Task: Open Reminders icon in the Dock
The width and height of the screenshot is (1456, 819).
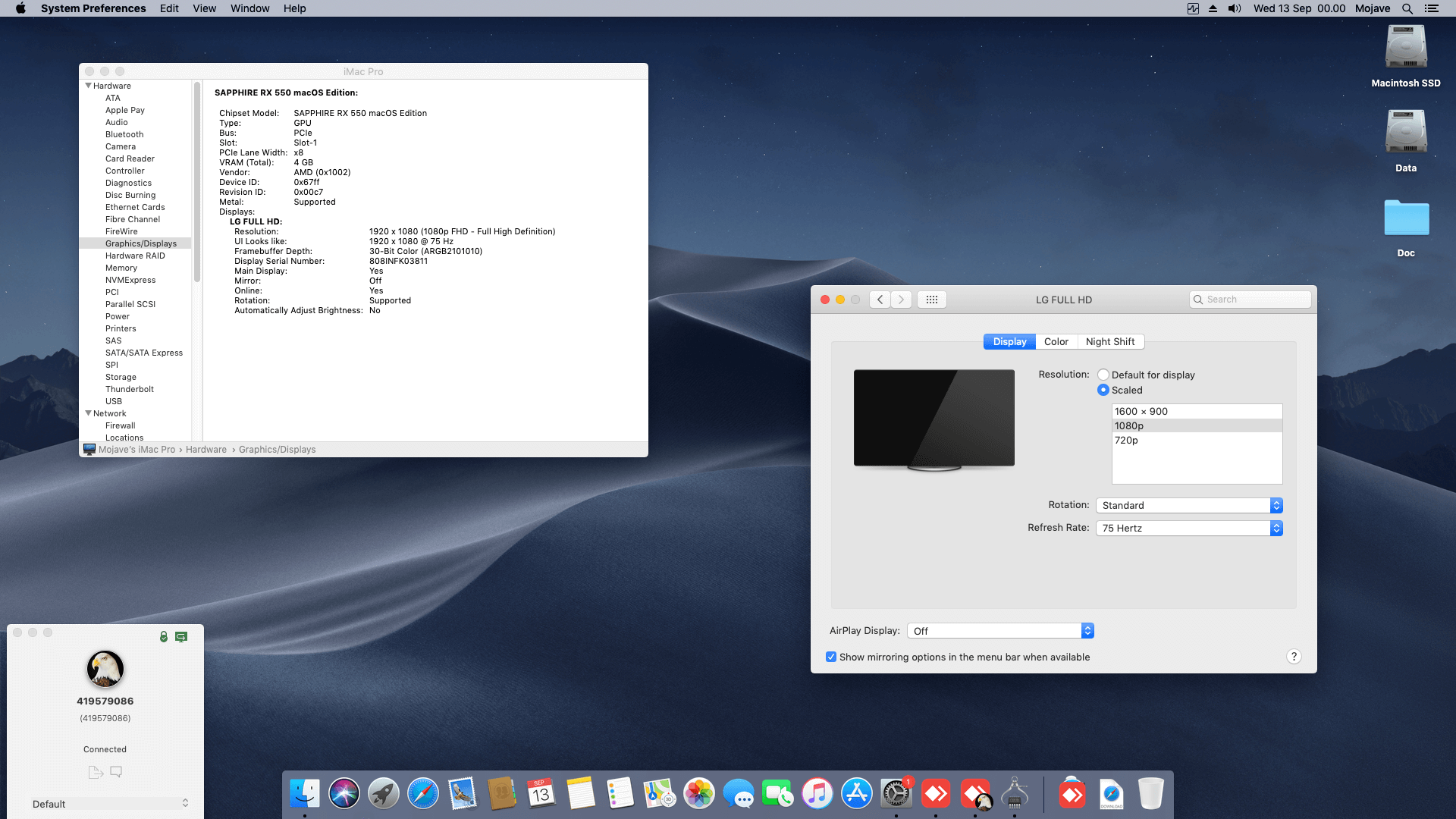Action: (620, 794)
